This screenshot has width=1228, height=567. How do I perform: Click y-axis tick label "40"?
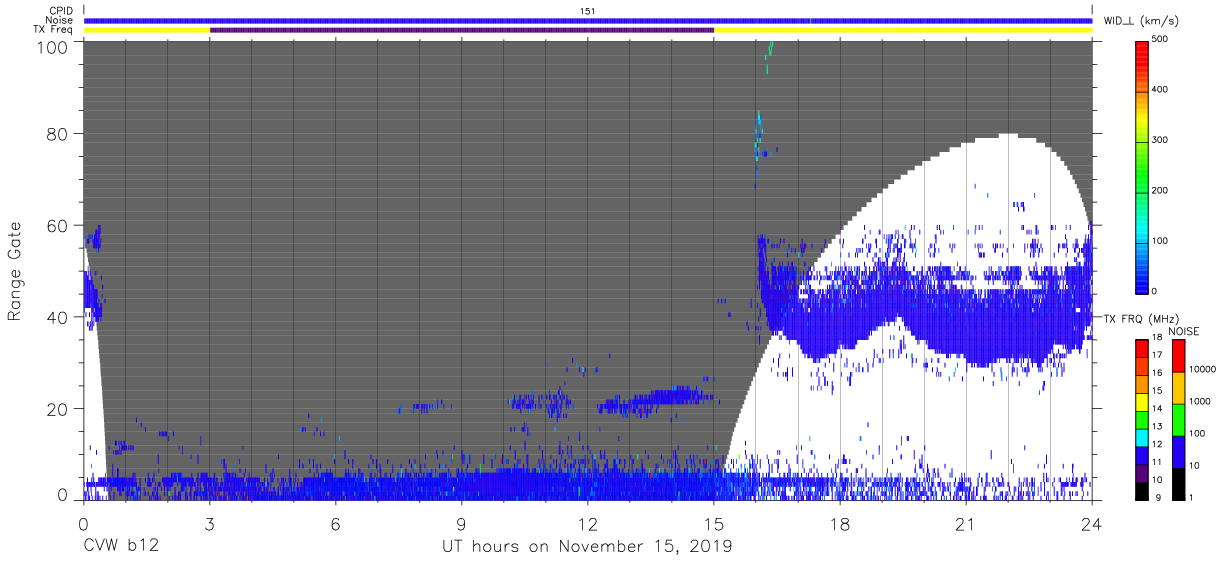(x=58, y=317)
